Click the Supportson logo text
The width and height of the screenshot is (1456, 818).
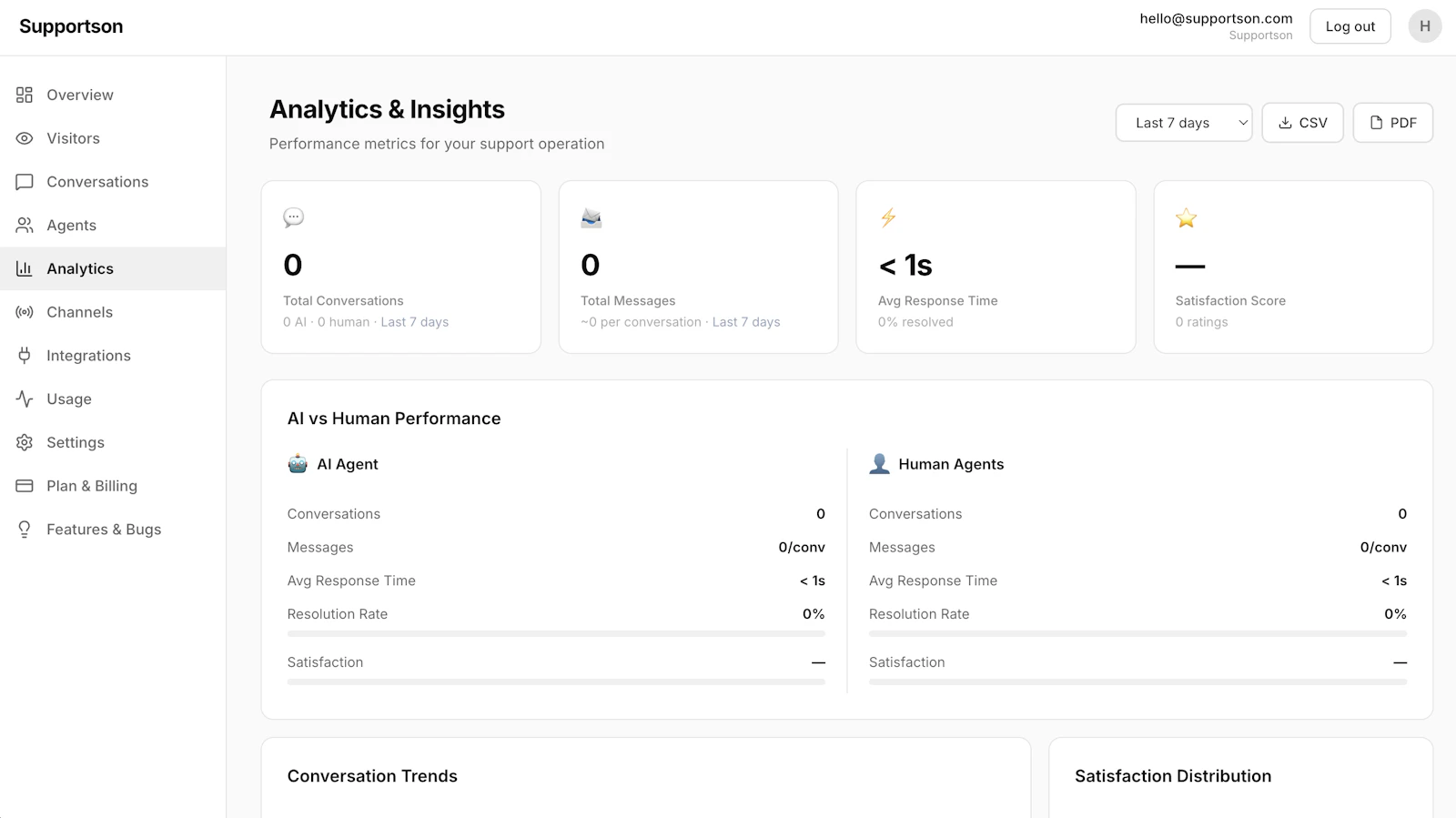[71, 26]
